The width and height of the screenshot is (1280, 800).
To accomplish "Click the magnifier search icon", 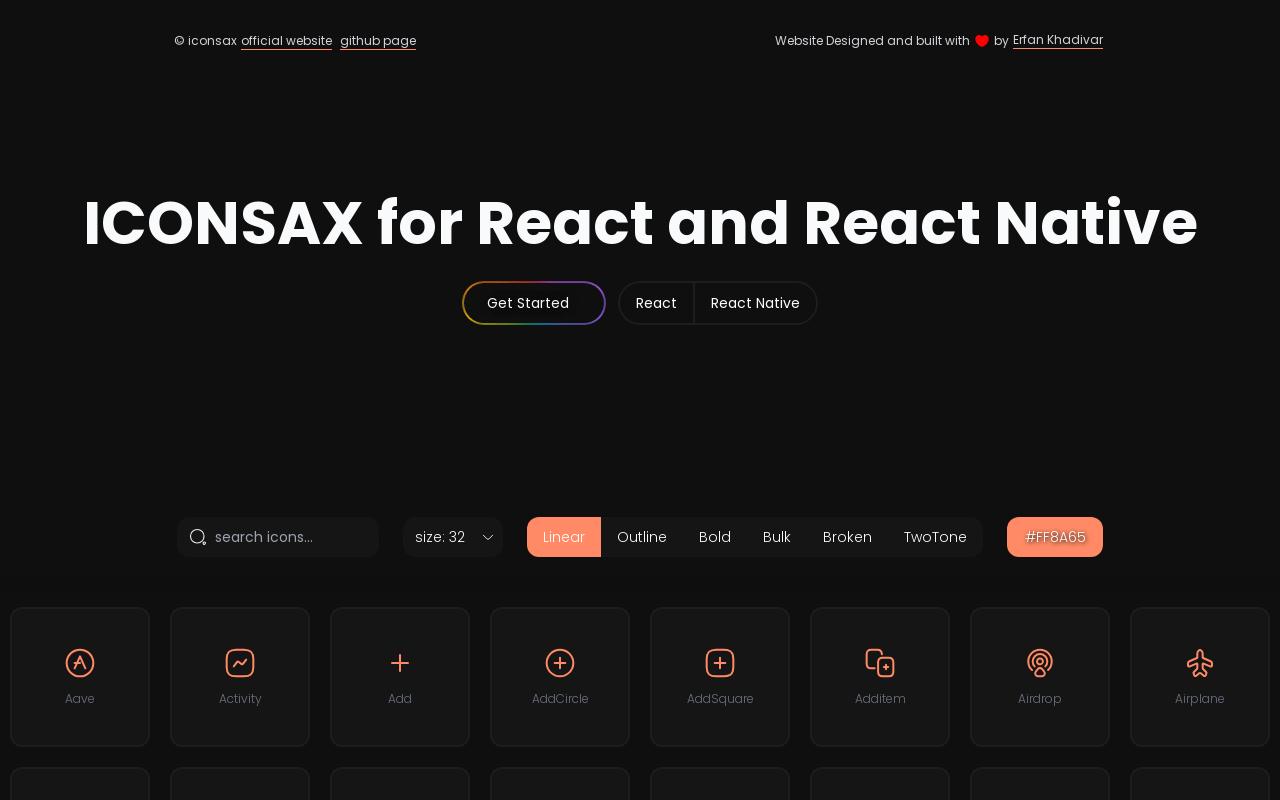I will [198, 537].
